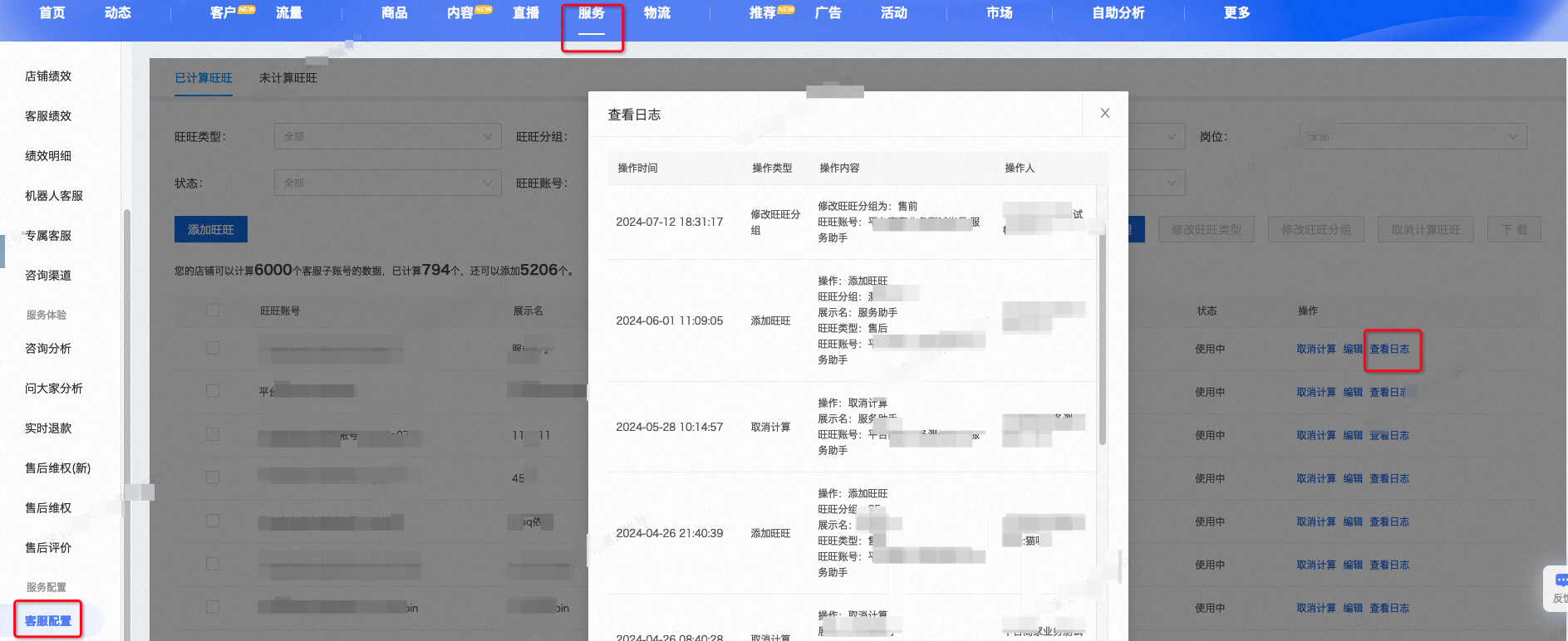Click 编辑 in the second table row
Image resolution: width=1568 pixels, height=641 pixels.
1353,393
